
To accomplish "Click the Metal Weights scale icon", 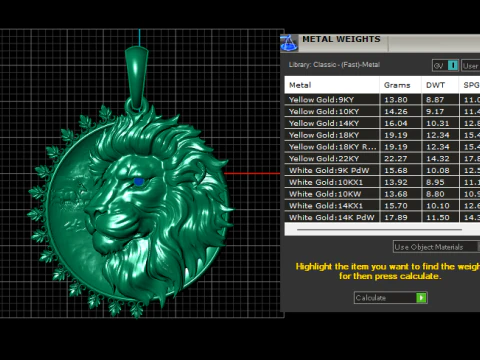I will click(x=289, y=43).
